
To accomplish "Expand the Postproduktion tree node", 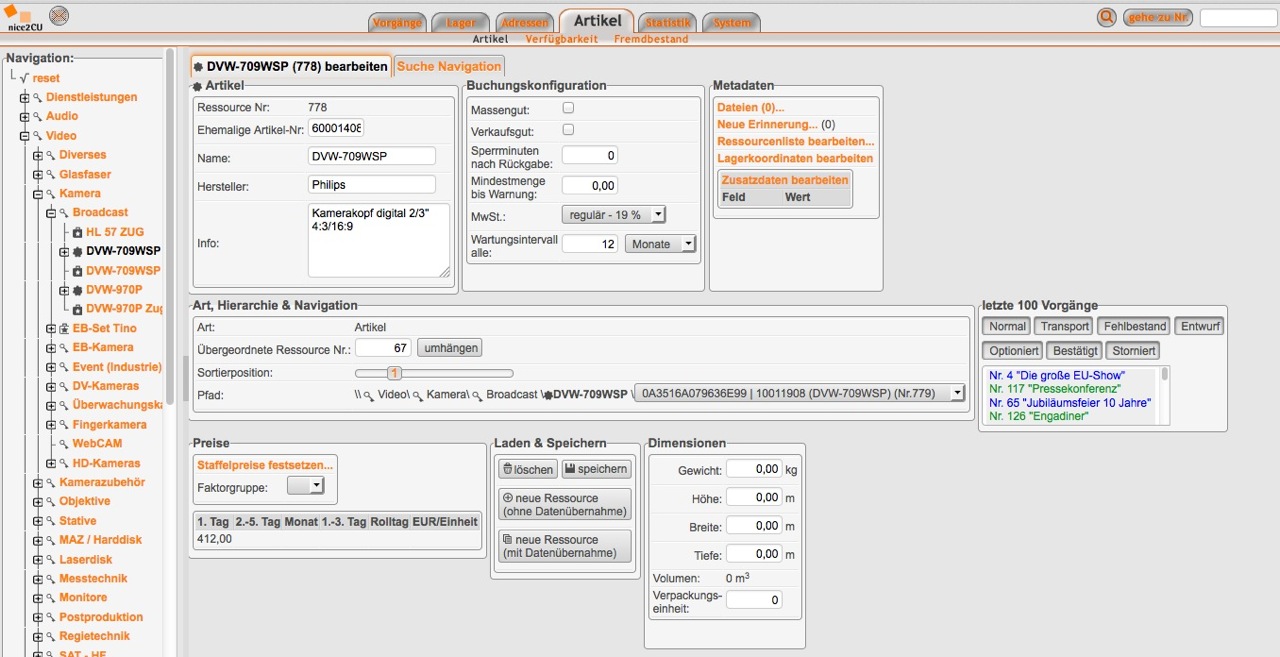I will click(38, 617).
